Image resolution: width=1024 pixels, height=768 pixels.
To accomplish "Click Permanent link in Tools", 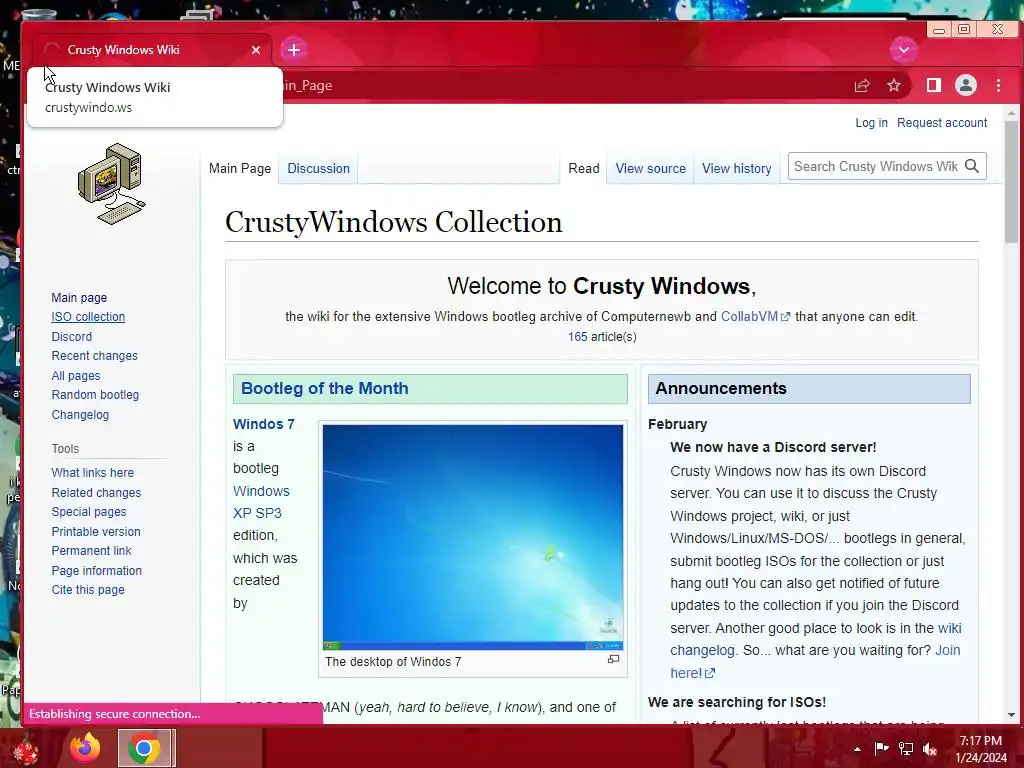I will pos(91,551).
